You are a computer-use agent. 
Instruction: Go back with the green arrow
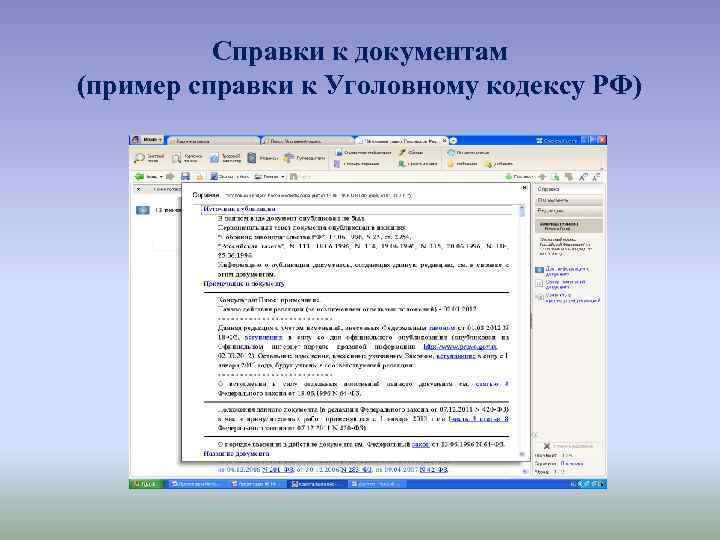[139, 176]
